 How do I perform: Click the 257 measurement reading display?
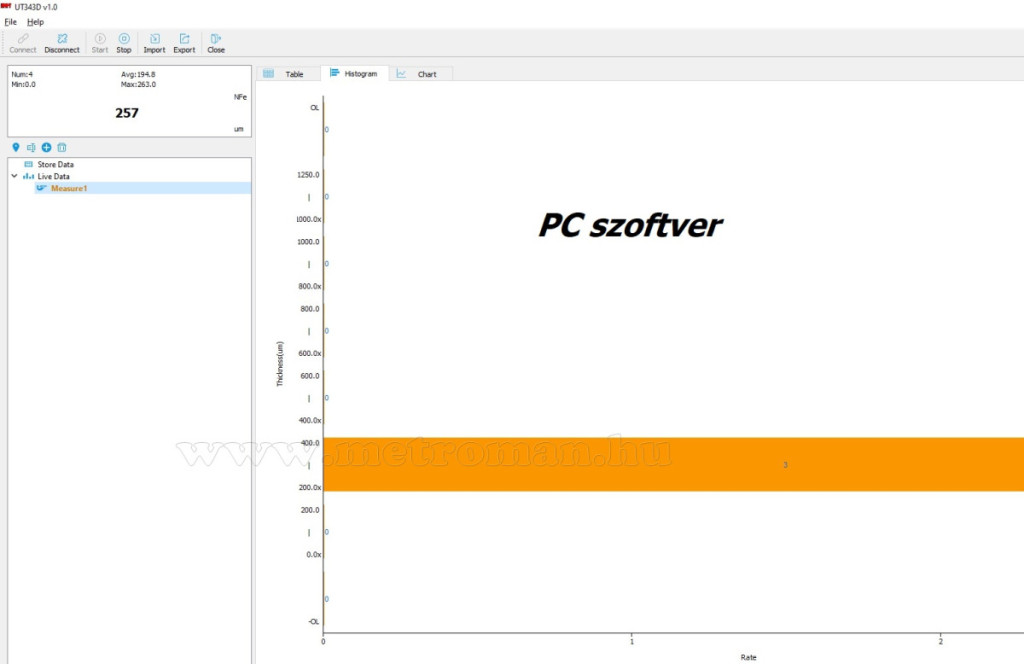click(127, 113)
